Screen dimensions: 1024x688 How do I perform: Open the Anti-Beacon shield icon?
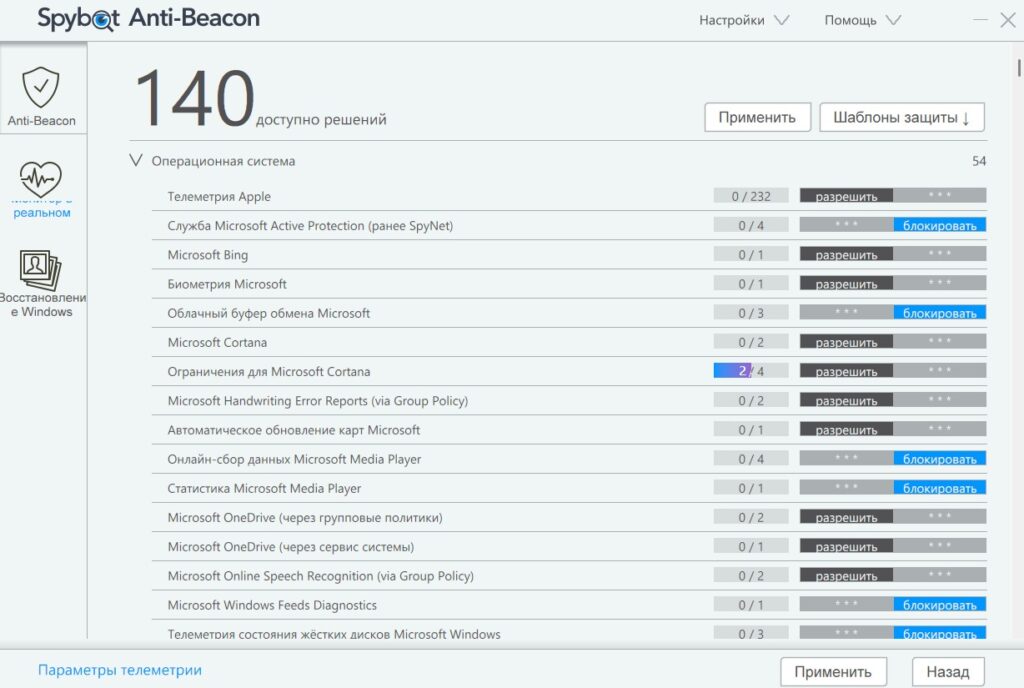click(x=40, y=87)
